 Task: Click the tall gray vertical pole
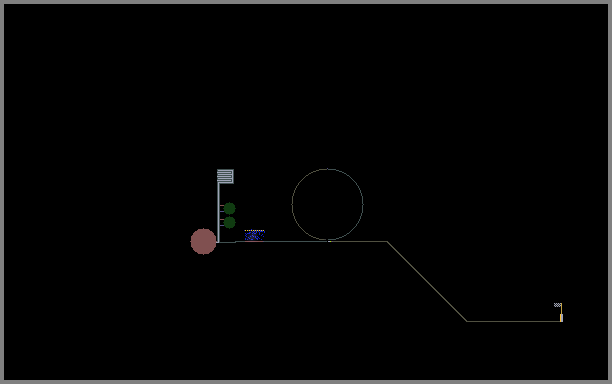(x=219, y=213)
